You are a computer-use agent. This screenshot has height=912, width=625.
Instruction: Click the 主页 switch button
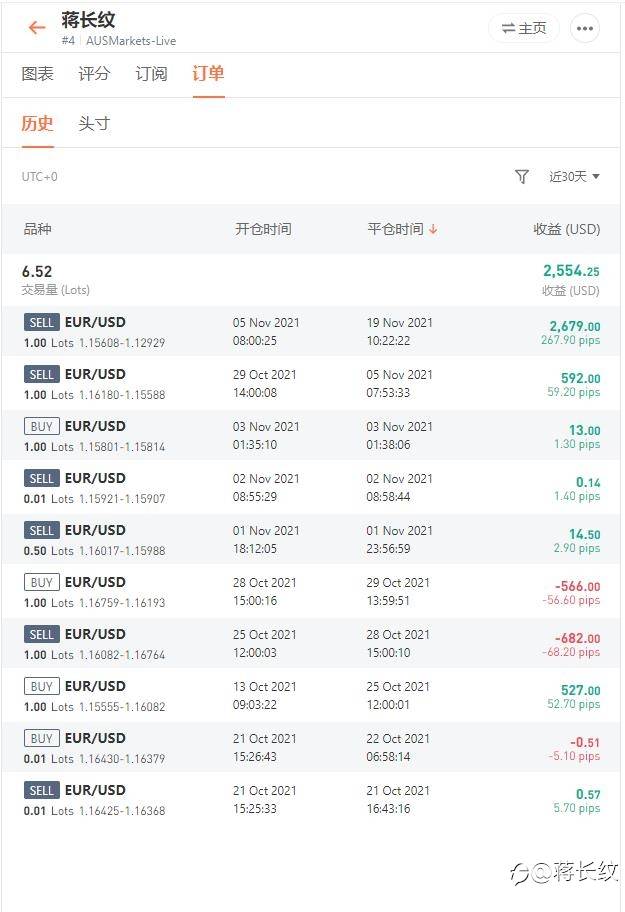(524, 28)
